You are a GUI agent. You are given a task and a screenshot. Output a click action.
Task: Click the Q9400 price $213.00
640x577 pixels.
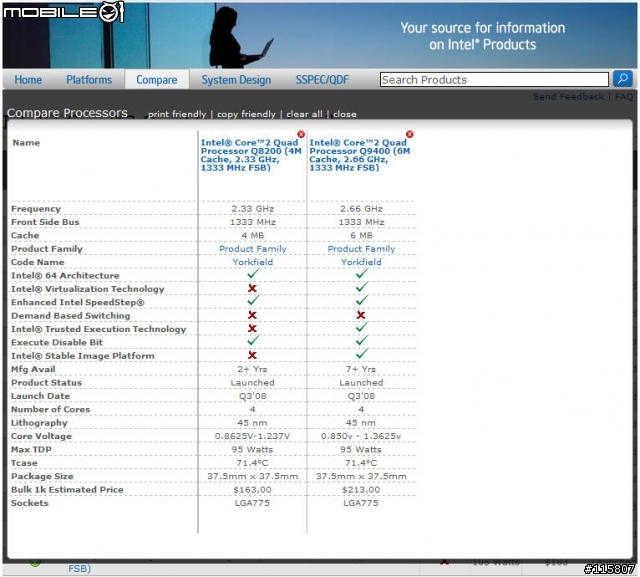[x=361, y=490]
